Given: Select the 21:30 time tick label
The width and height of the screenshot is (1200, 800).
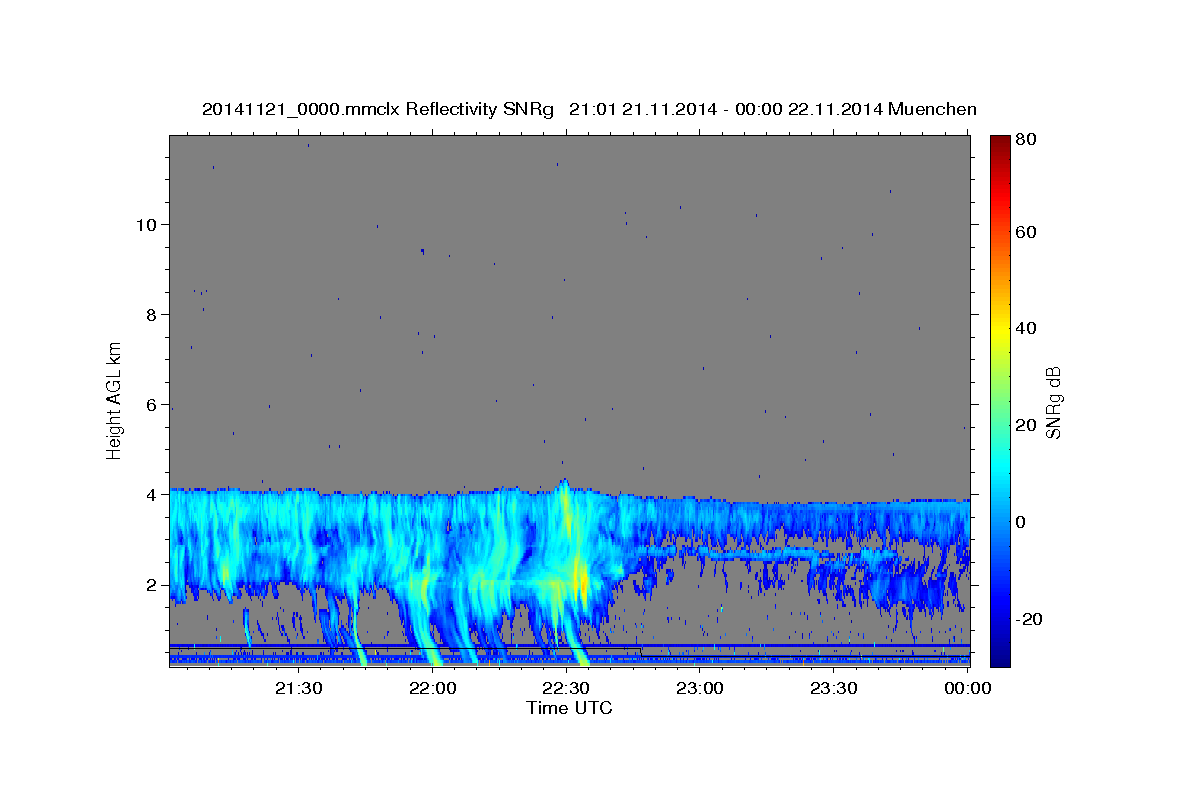Looking at the screenshot, I should coord(299,688).
